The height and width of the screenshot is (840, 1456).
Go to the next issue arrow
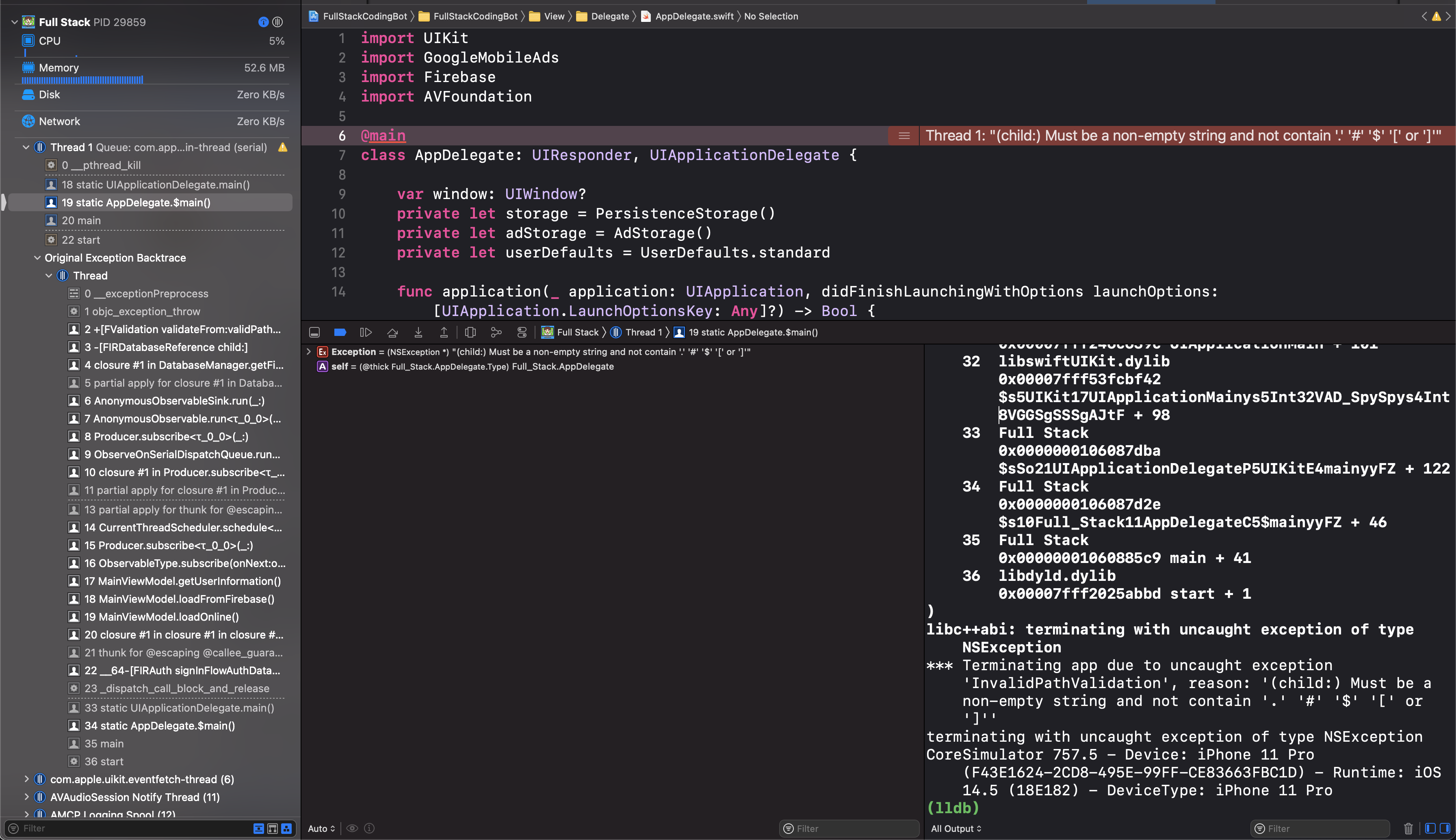tap(1448, 16)
